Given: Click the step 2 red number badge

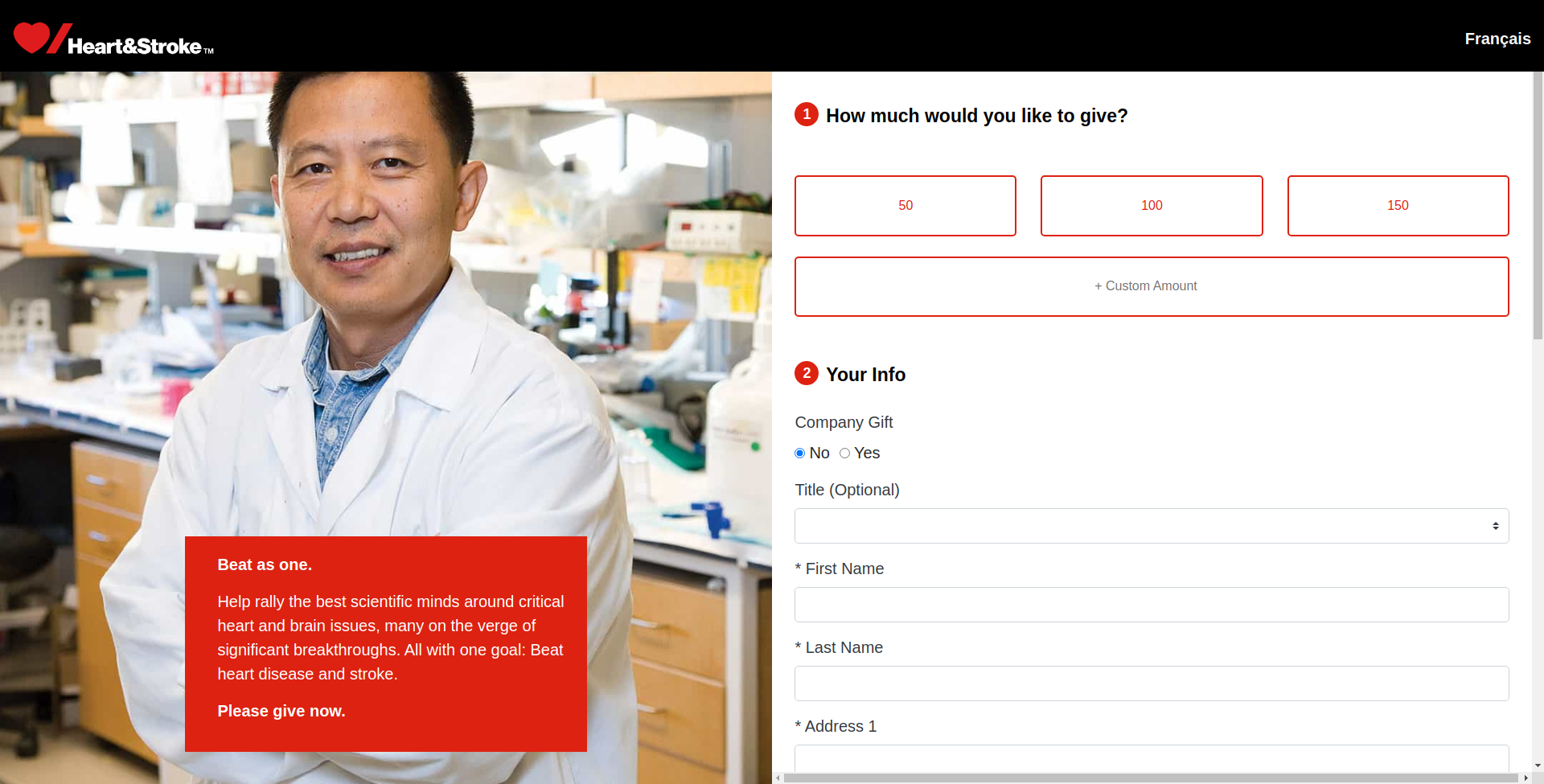Looking at the screenshot, I should [806, 374].
